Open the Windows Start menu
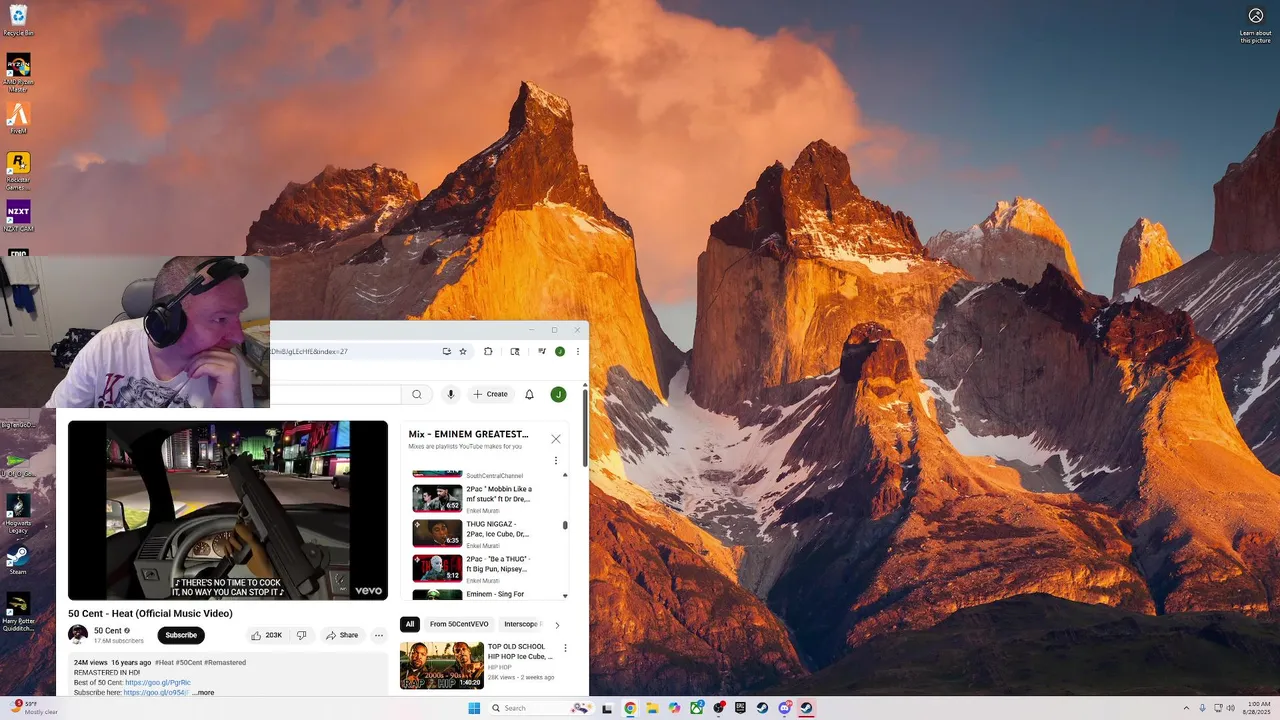The height and width of the screenshot is (720, 1280). [474, 708]
